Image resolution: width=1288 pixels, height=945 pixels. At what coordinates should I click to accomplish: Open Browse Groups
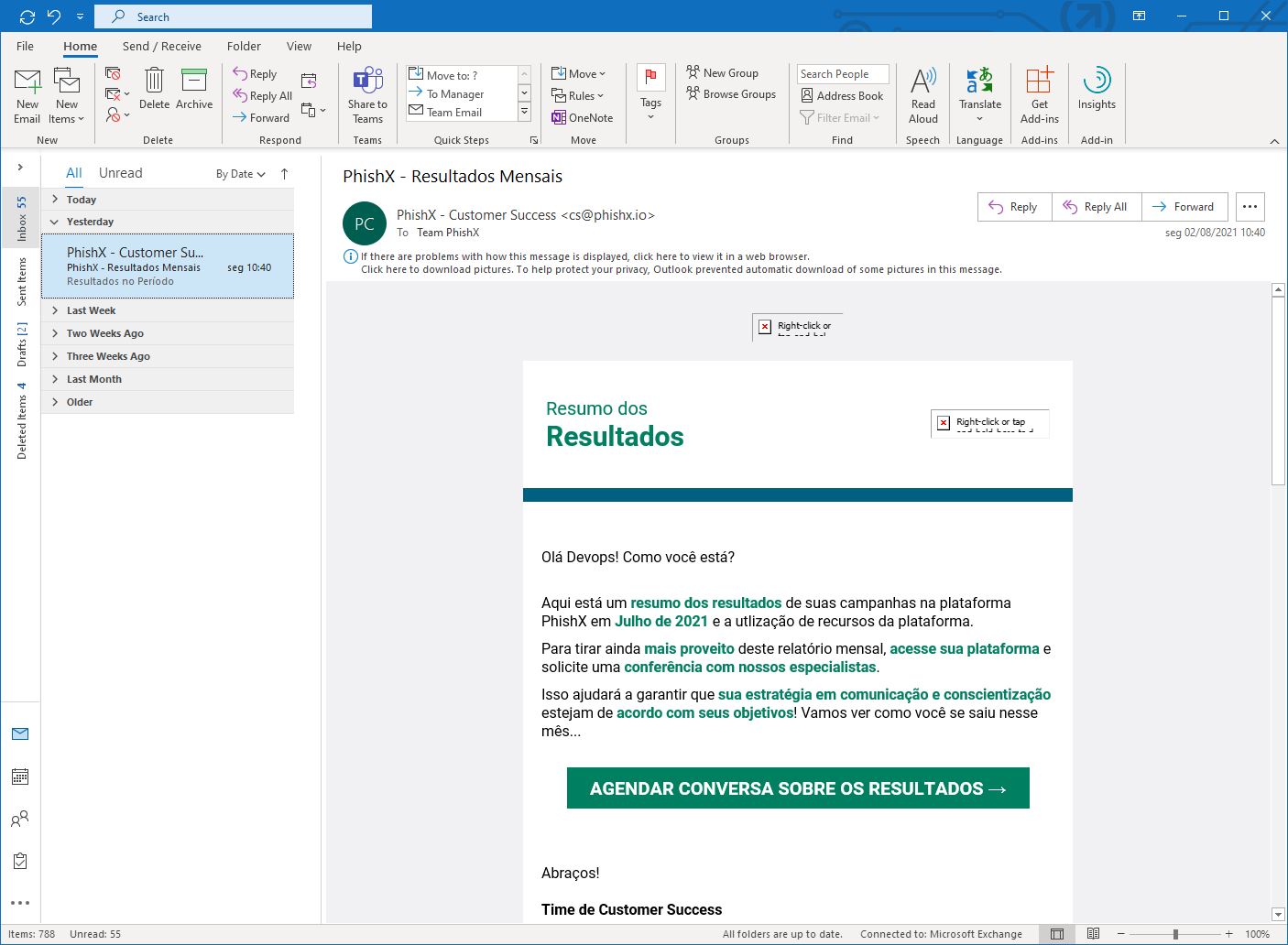tap(730, 93)
